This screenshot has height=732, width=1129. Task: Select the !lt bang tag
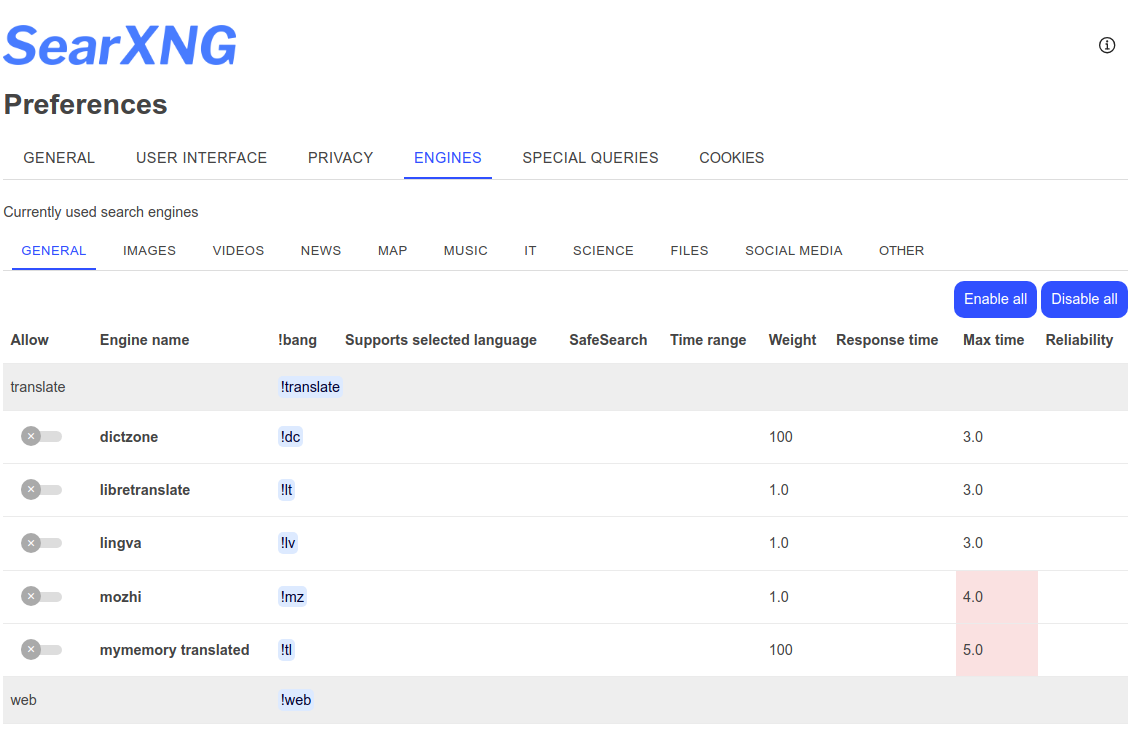pos(287,489)
